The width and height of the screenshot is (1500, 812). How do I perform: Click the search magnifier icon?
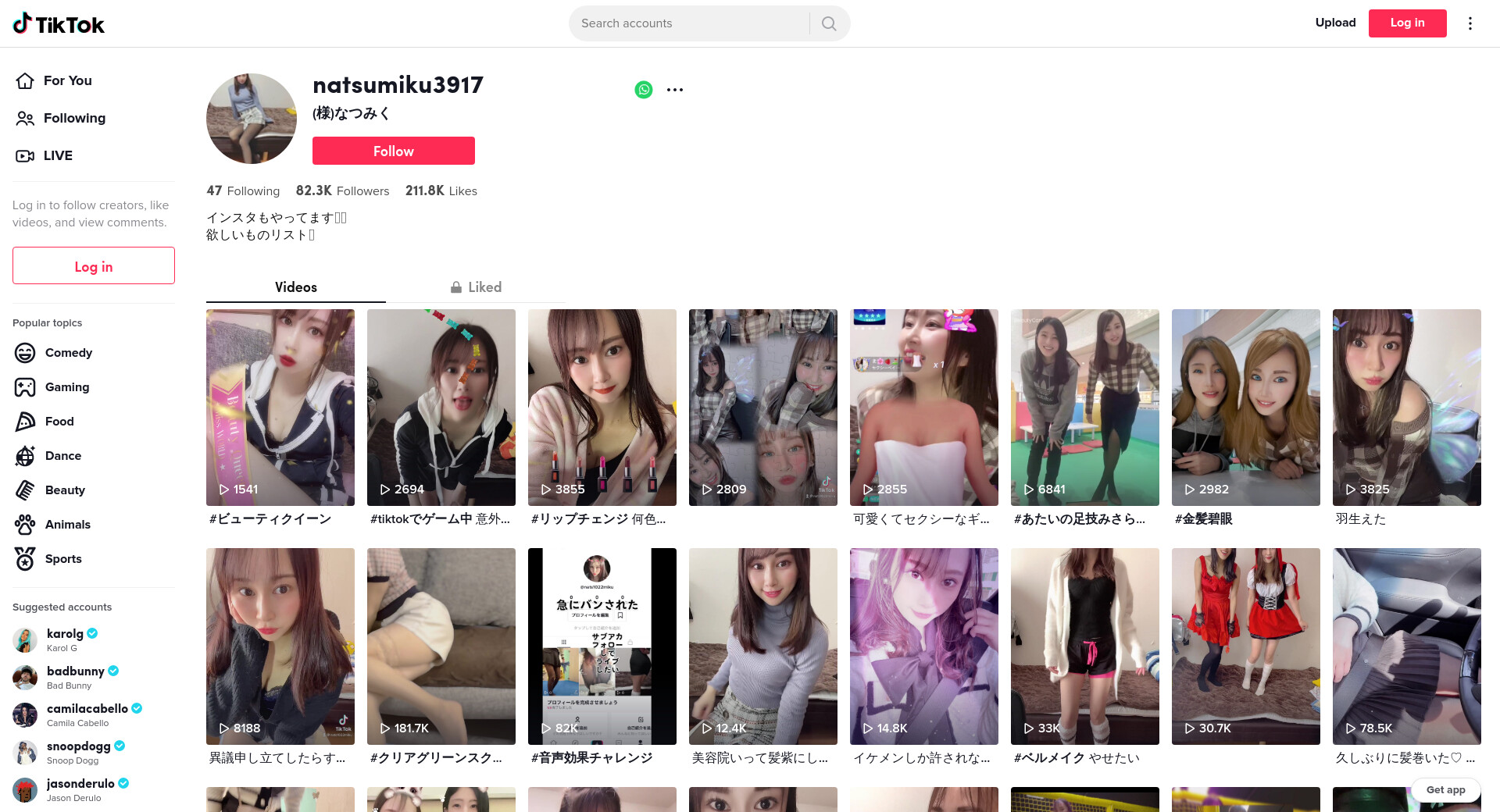(x=829, y=23)
